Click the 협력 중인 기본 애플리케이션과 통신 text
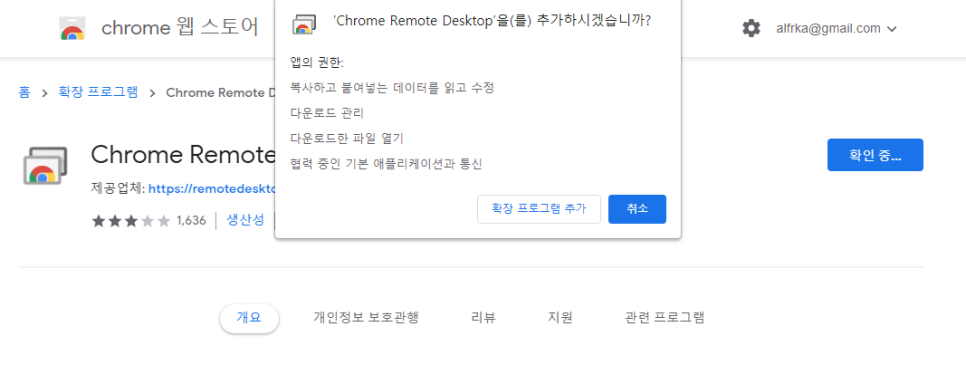Screen dimensions: 966x365 pos(386,163)
